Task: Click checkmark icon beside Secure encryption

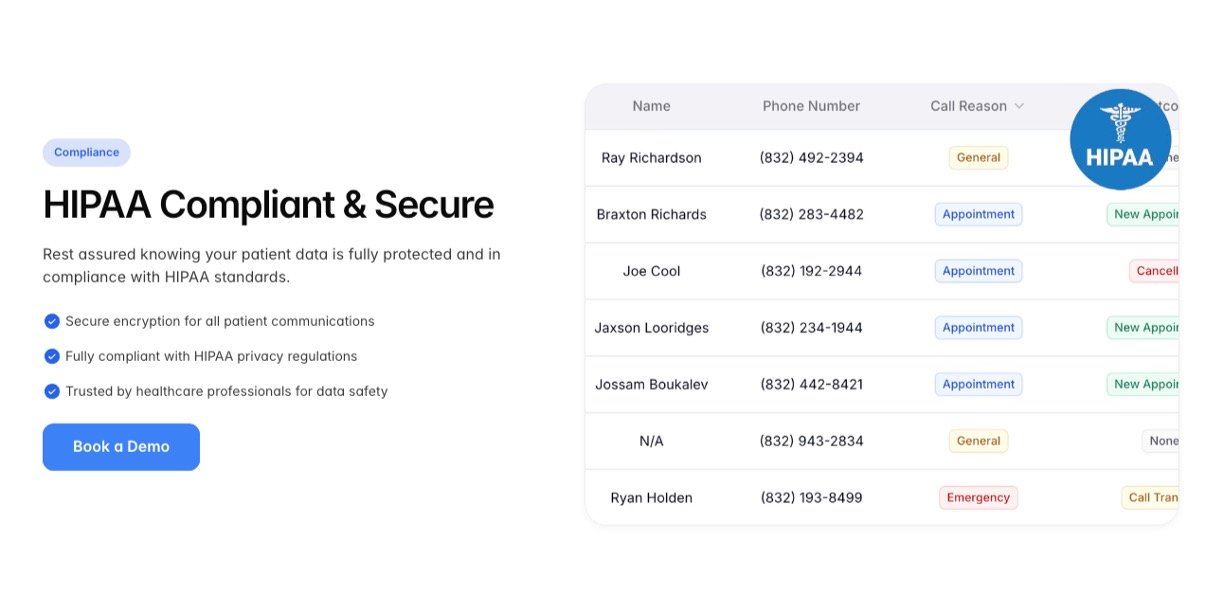Action: 52,321
